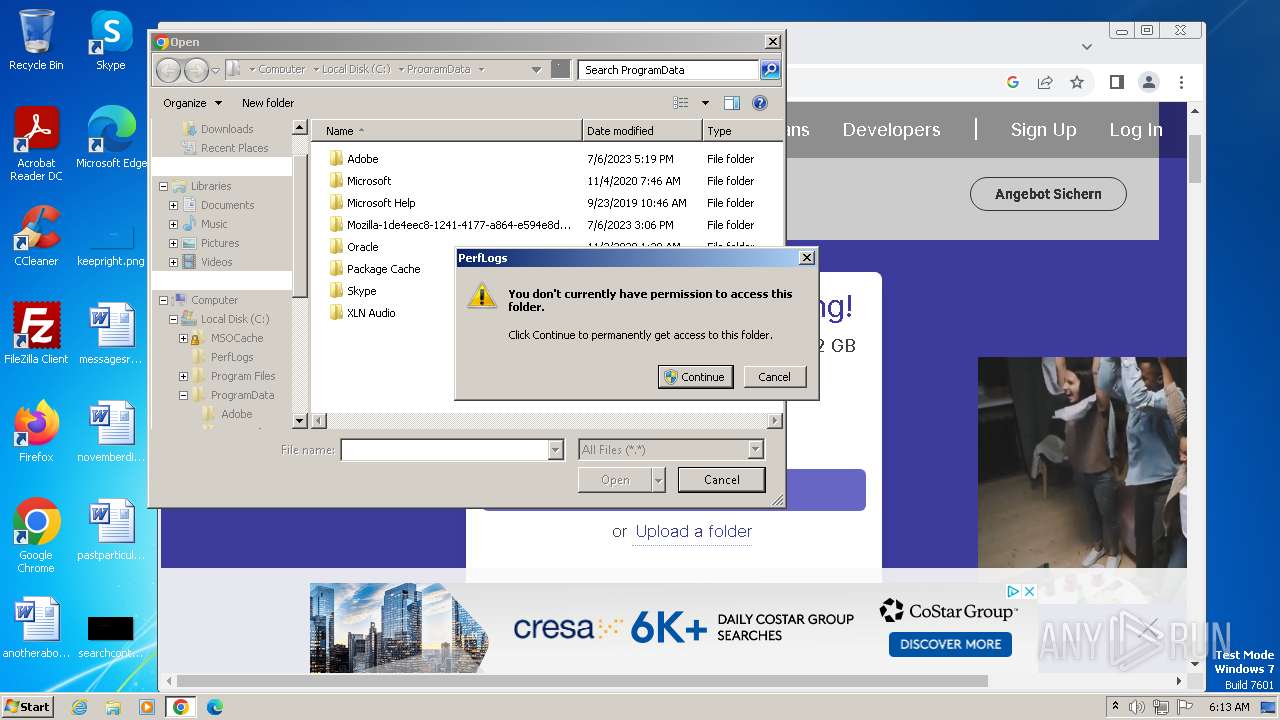Select keepright.png desktop file
The height and width of the screenshot is (720, 1280).
[111, 241]
